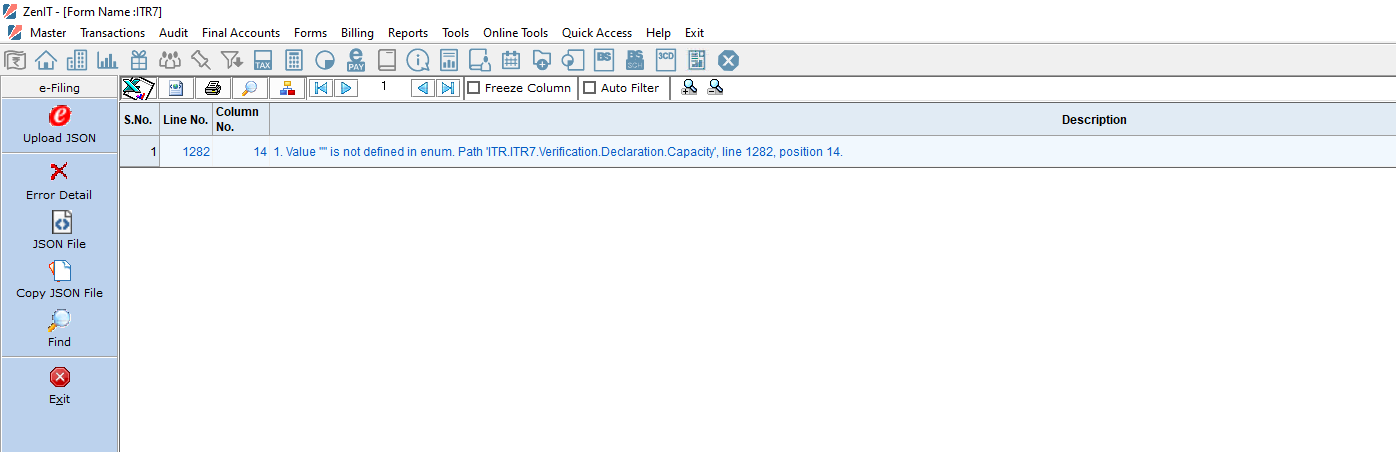Click the red Exit sidebar button
1396x452 pixels.
click(59, 386)
